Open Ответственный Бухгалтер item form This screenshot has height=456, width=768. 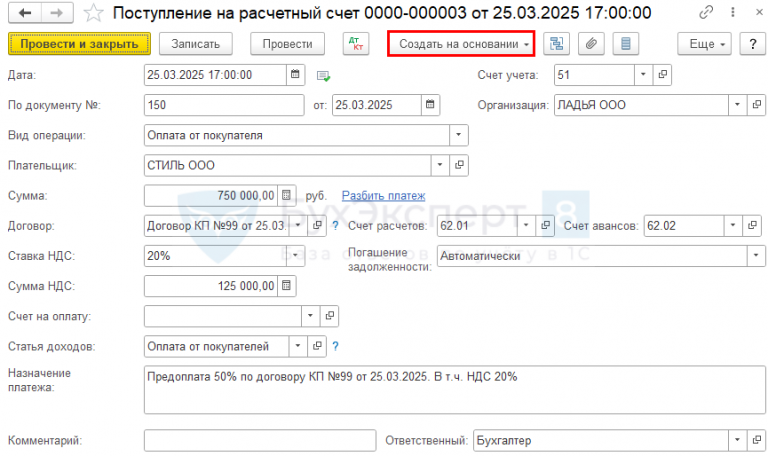pyautogui.click(x=757, y=440)
